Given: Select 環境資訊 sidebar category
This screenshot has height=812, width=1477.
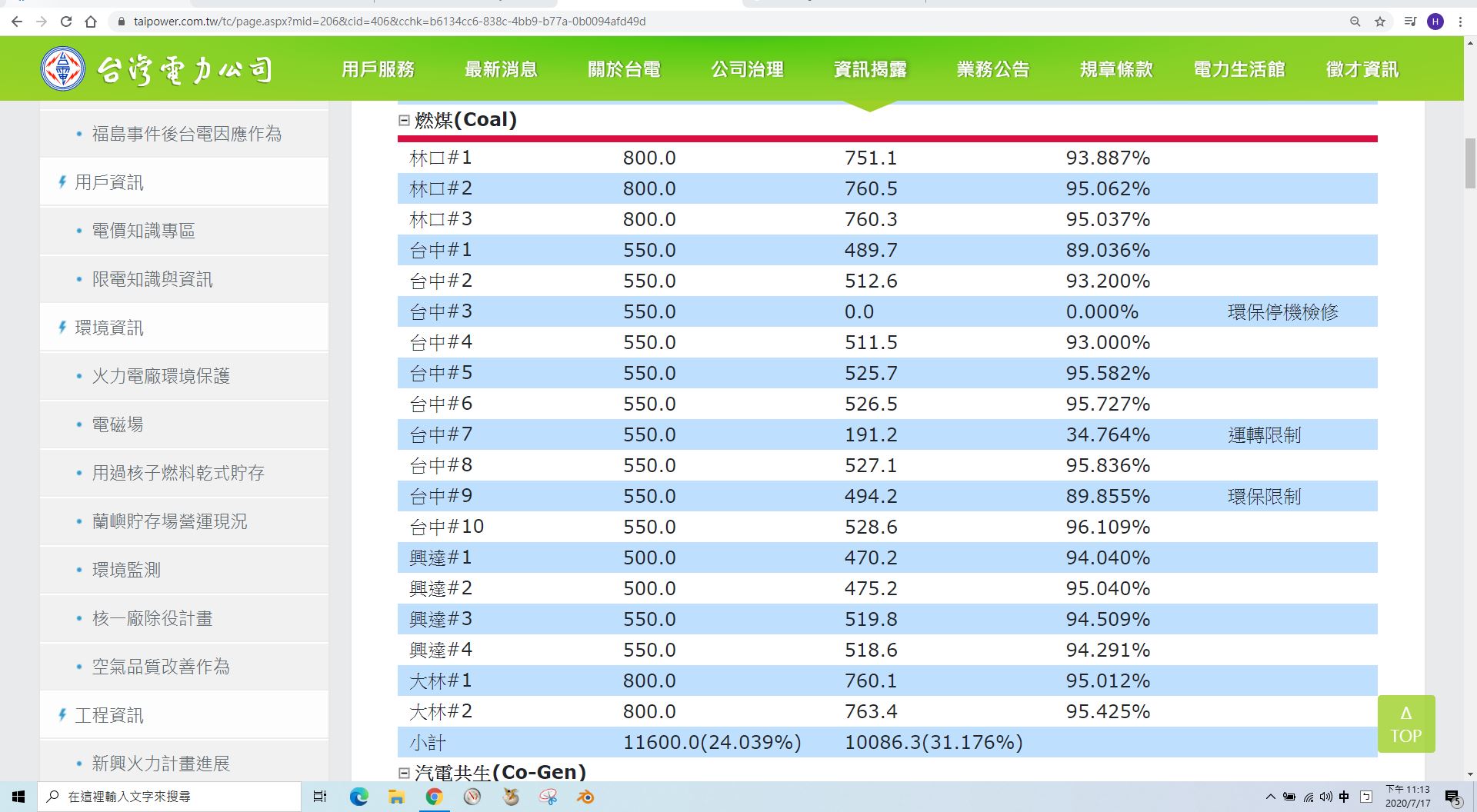Looking at the screenshot, I should [109, 328].
